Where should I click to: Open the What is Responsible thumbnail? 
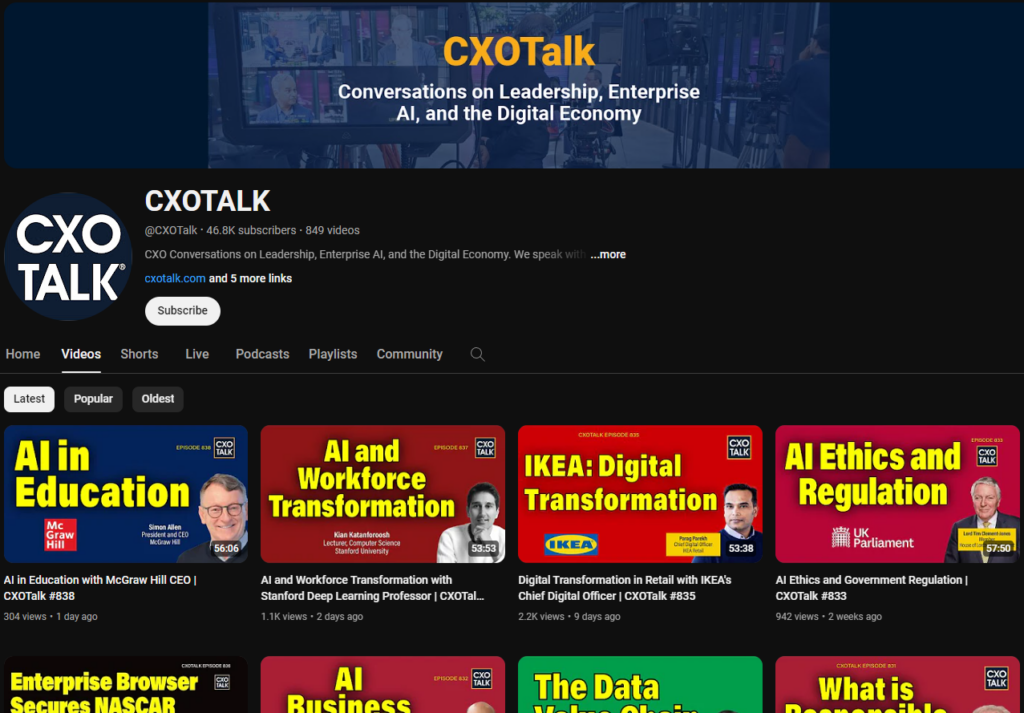[x=897, y=685]
